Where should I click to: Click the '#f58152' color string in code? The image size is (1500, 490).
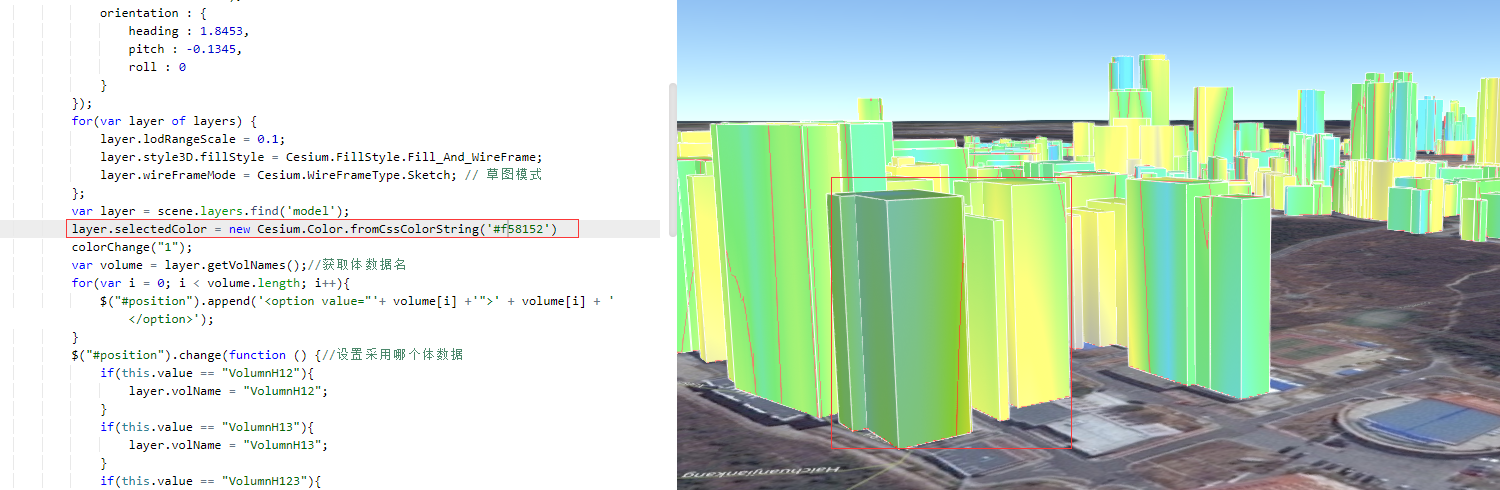(520, 229)
